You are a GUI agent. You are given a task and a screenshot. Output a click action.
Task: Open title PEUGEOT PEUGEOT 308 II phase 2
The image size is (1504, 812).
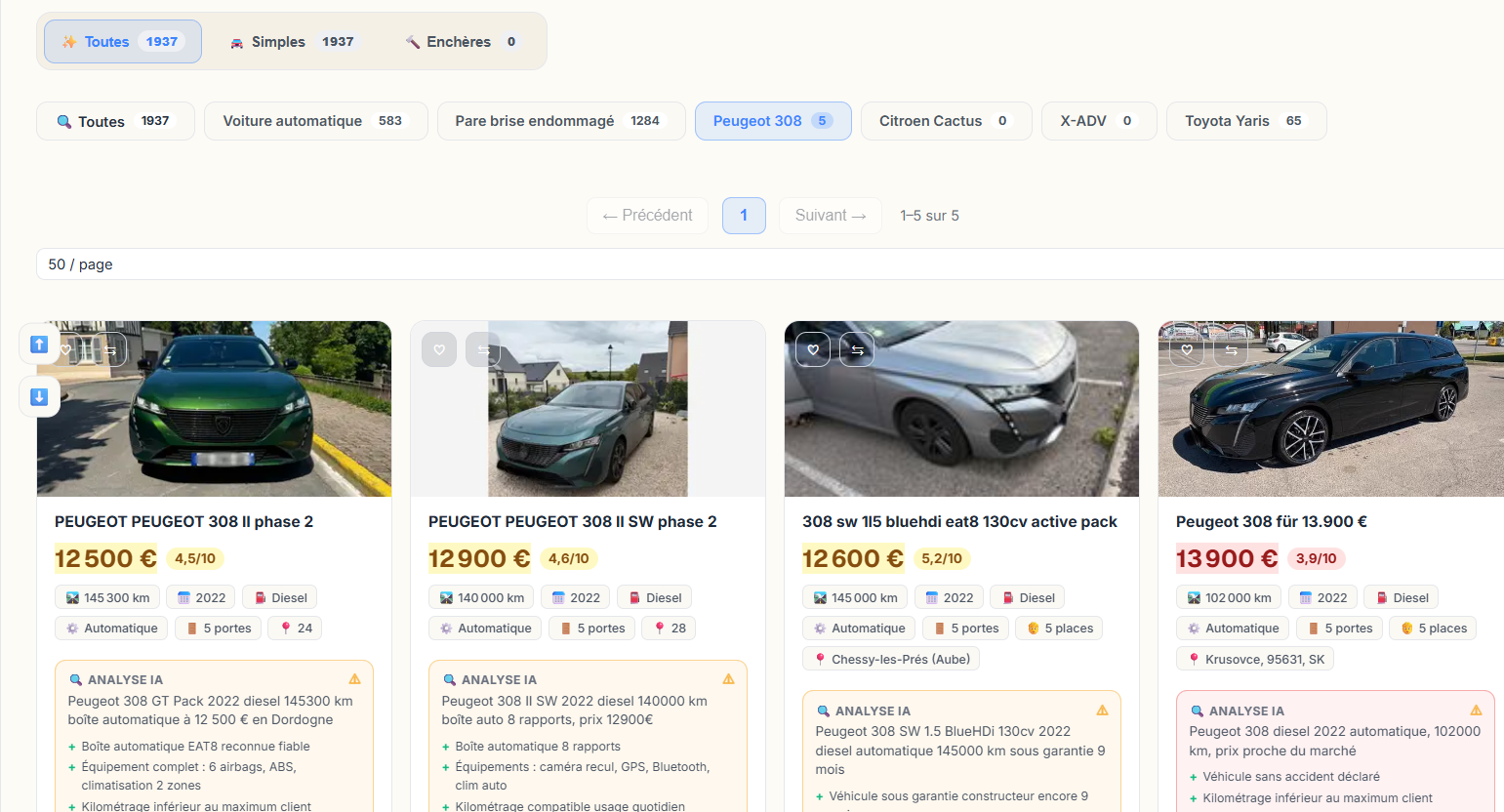tap(183, 522)
